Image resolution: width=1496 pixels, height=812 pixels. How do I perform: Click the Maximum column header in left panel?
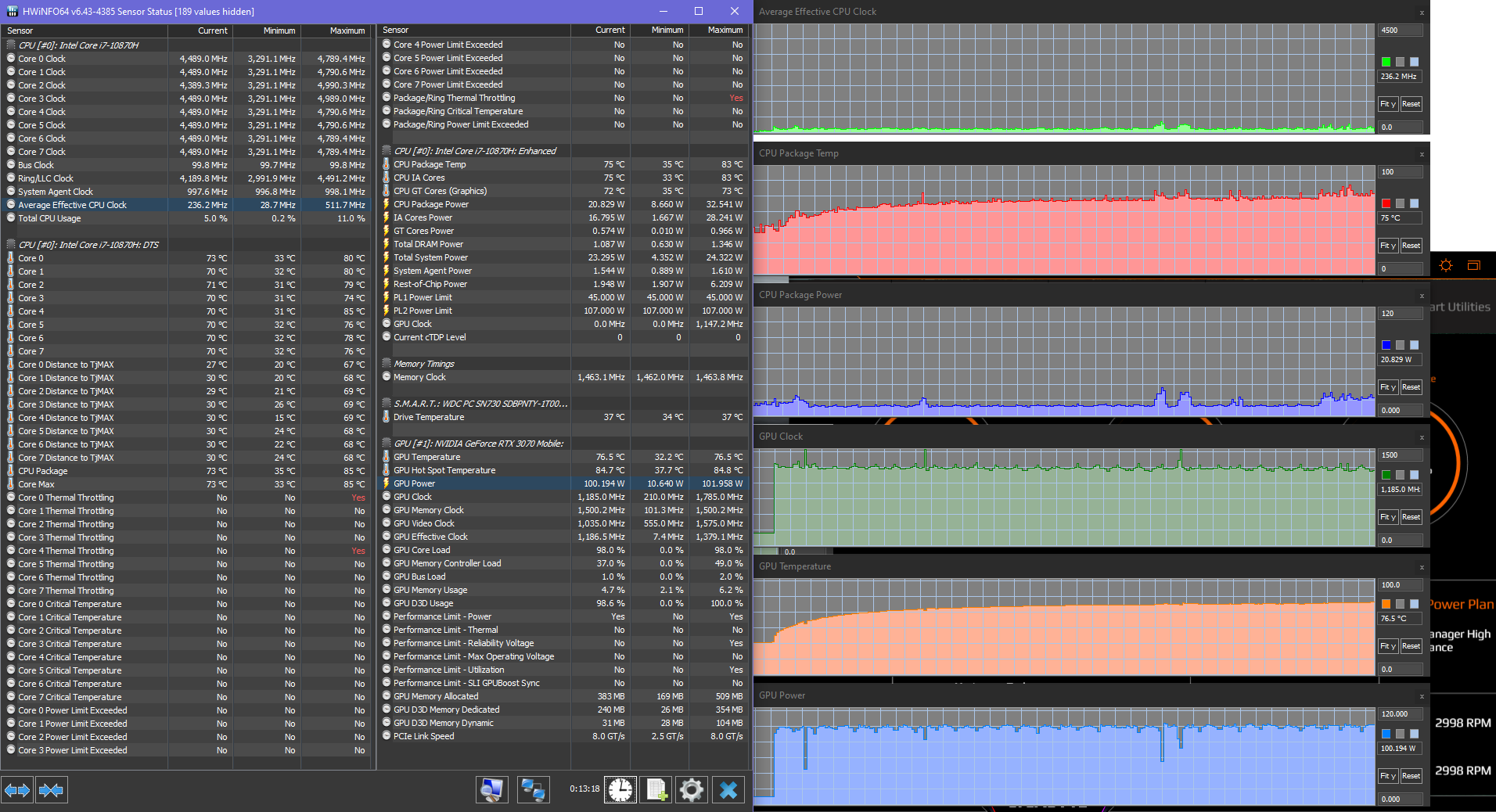(x=347, y=31)
